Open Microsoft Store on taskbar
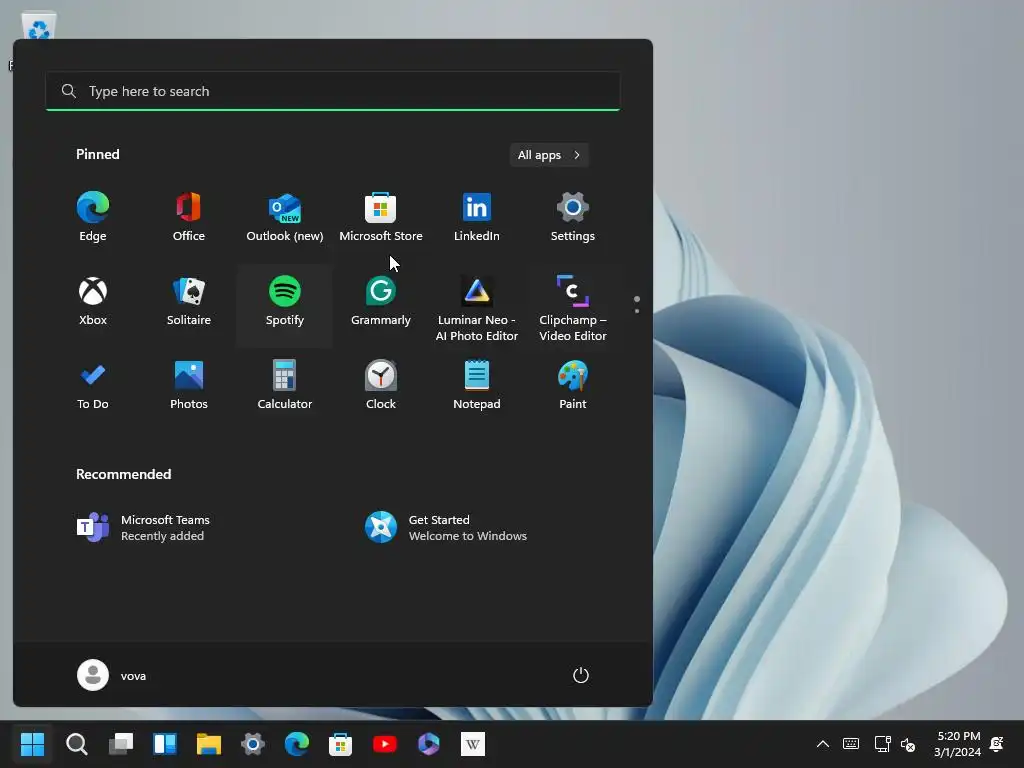The height and width of the screenshot is (768, 1024). tap(341, 744)
